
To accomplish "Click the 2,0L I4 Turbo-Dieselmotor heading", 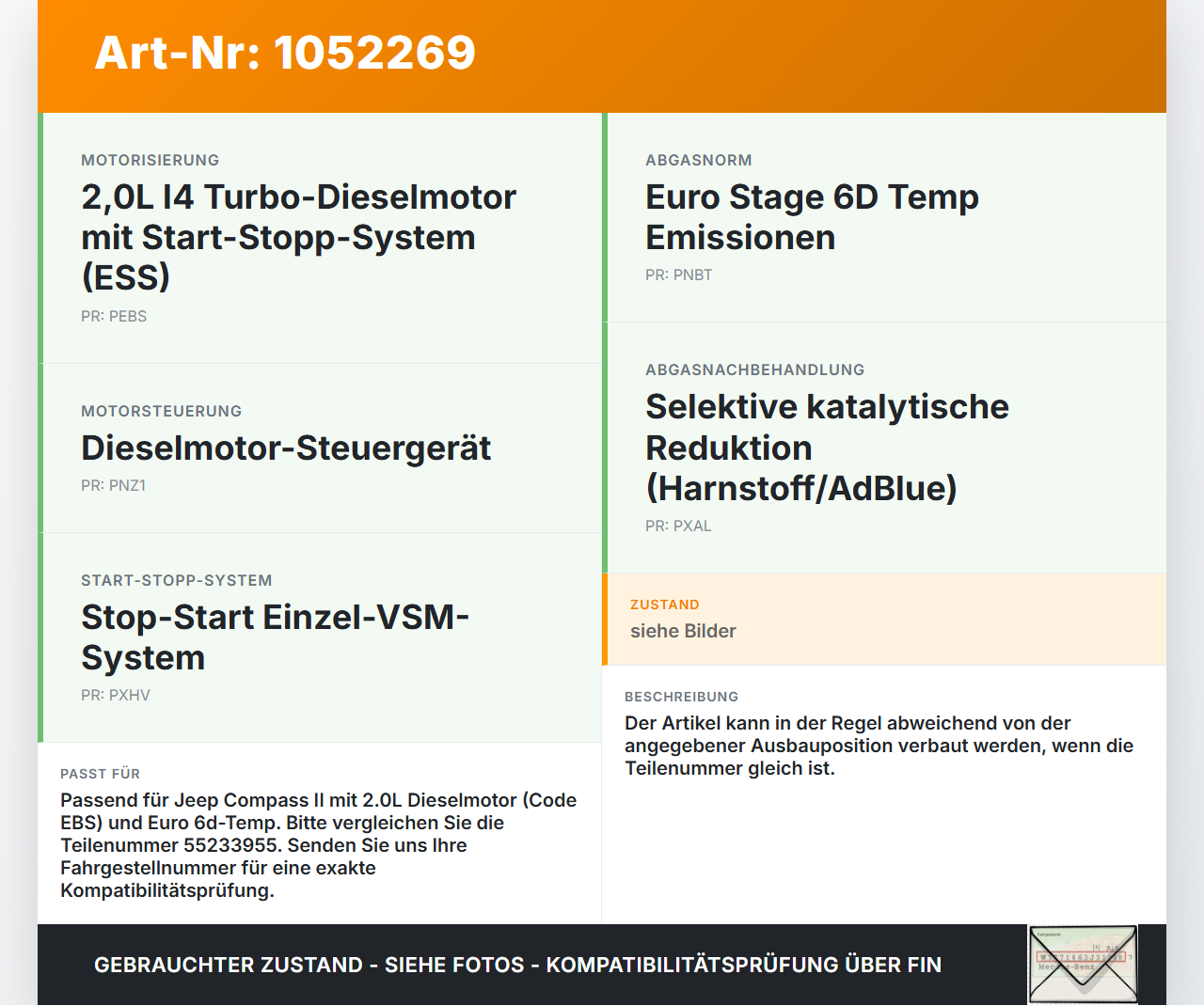I will coord(299,237).
